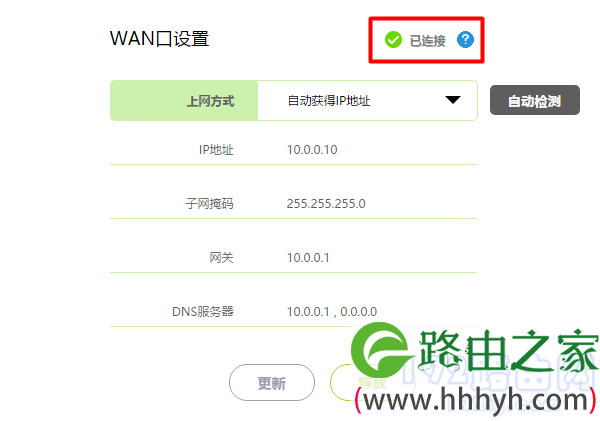Click the 上网方式 label
This screenshot has width=600, height=421.
[210, 101]
